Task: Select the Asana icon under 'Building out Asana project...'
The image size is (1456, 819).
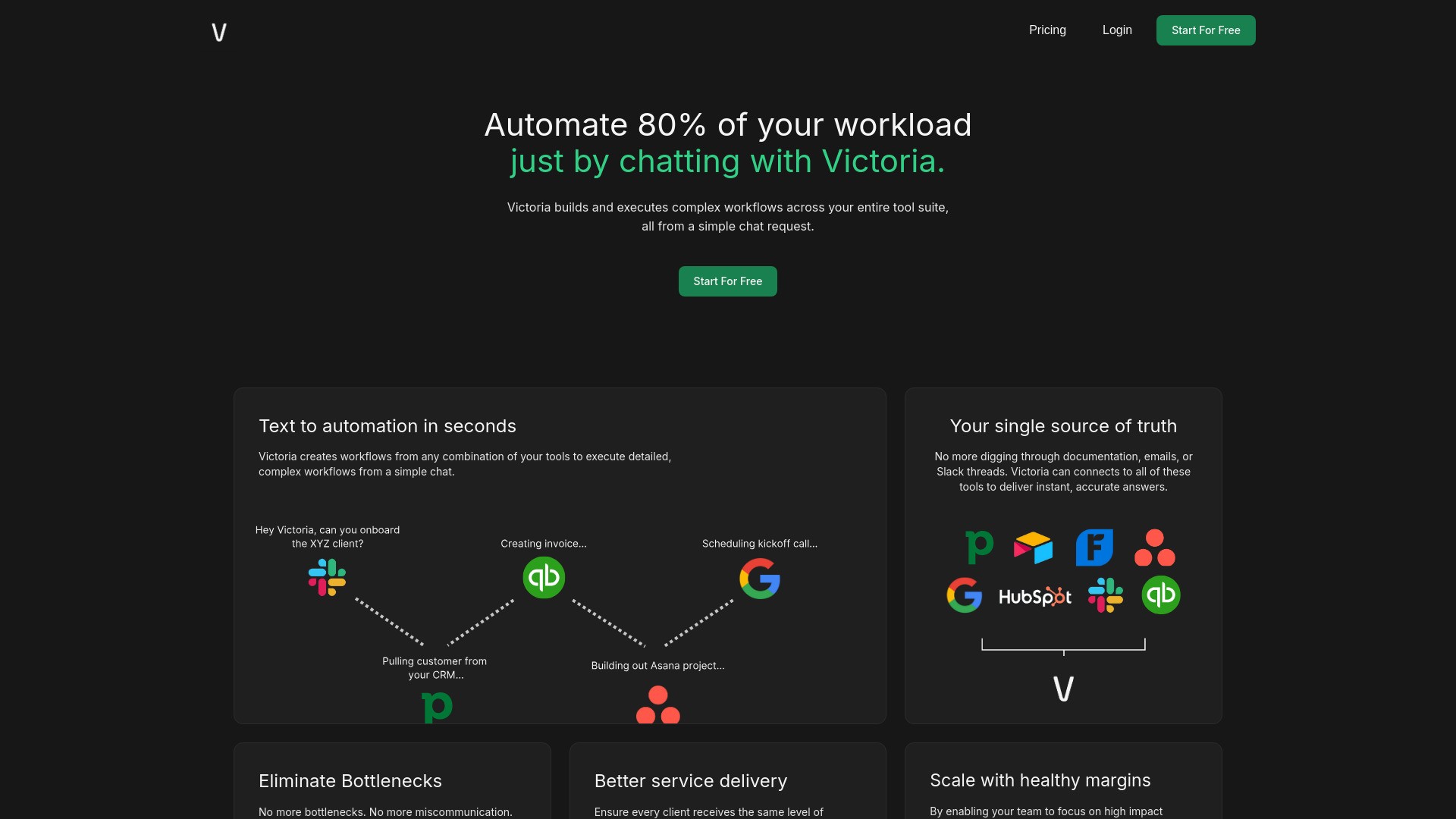Action: point(657,706)
